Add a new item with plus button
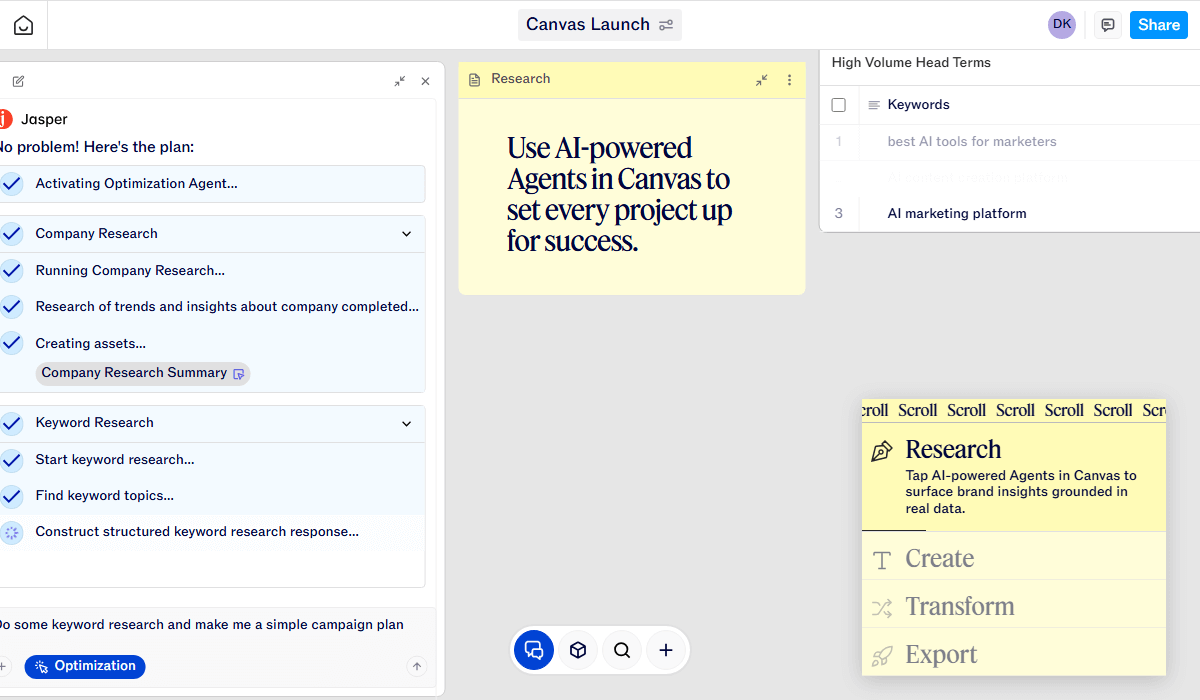Image resolution: width=1200 pixels, height=700 pixels. tap(666, 650)
